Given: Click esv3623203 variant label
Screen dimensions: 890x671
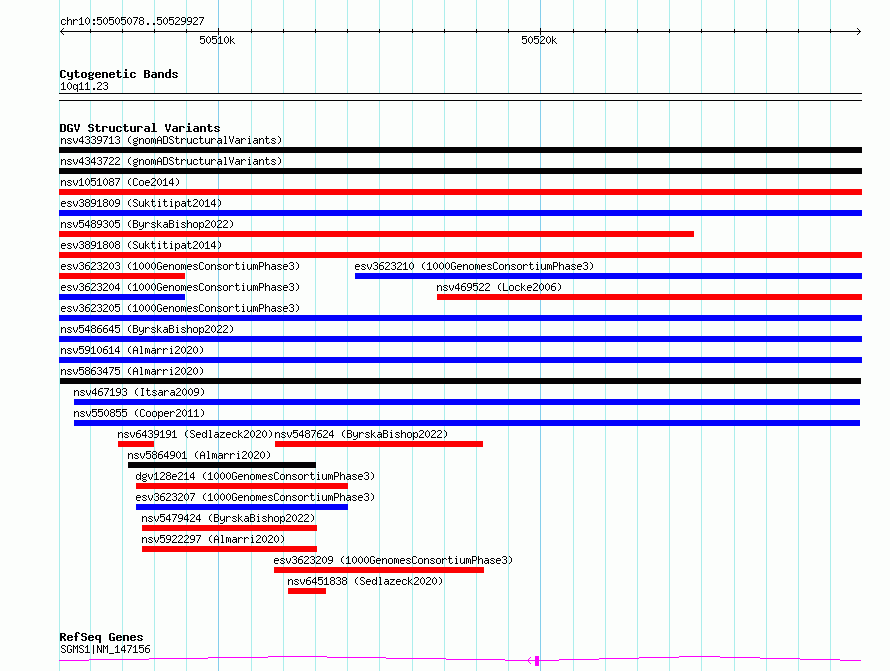Looking at the screenshot, I should click(x=180, y=266).
